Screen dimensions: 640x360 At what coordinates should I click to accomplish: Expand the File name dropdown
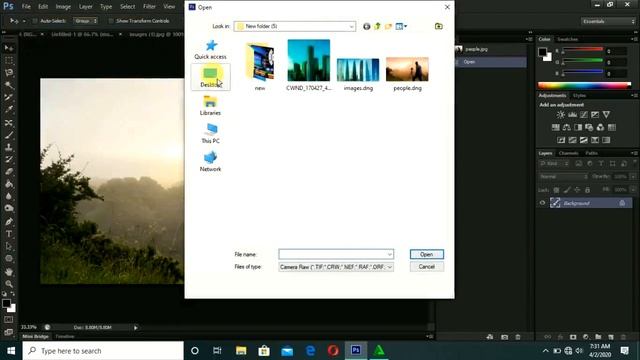tap(389, 254)
